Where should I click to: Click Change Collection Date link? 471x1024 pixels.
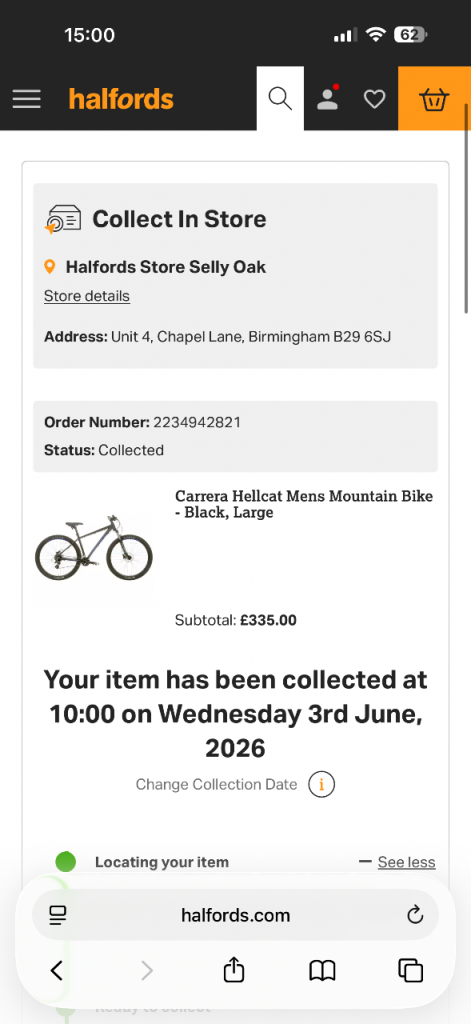point(216,784)
